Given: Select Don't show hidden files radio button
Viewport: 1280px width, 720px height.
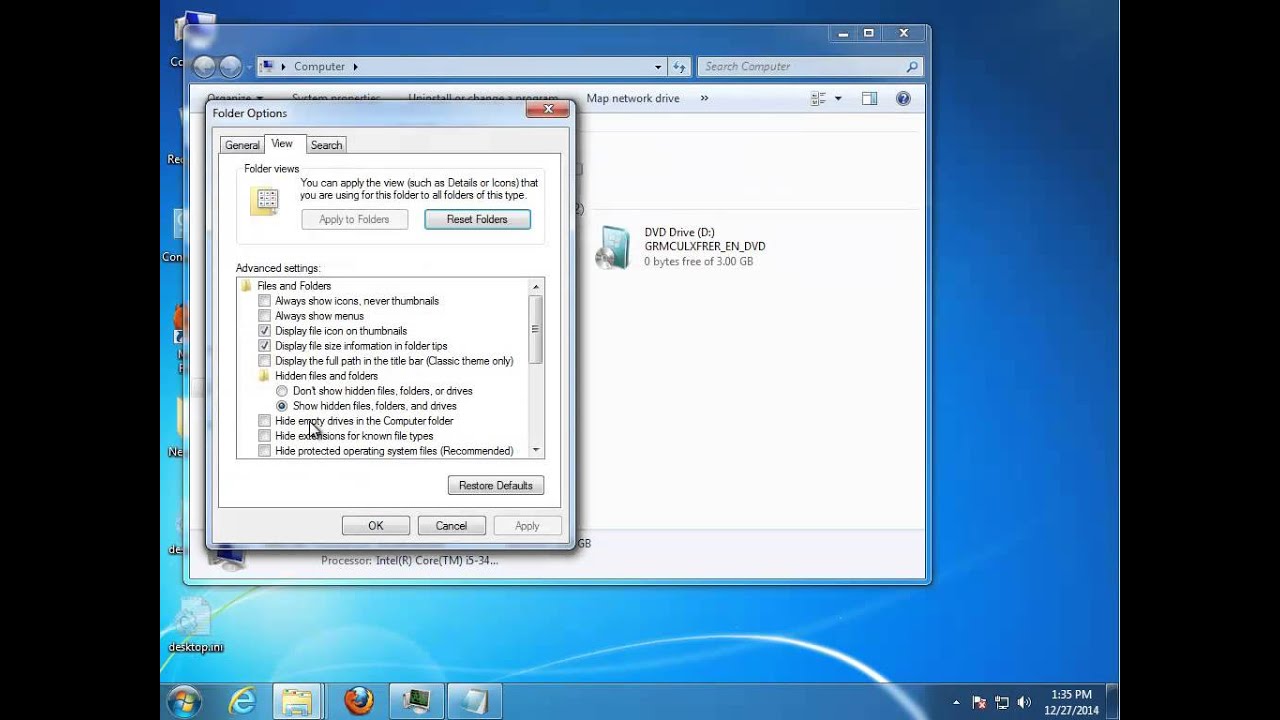Looking at the screenshot, I should [x=282, y=391].
